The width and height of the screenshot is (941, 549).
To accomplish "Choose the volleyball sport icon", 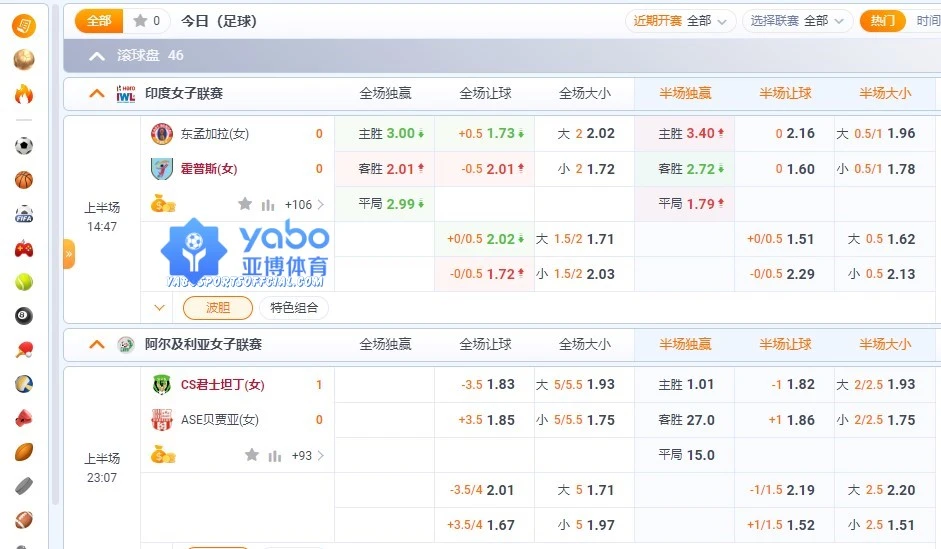I will 24,384.
